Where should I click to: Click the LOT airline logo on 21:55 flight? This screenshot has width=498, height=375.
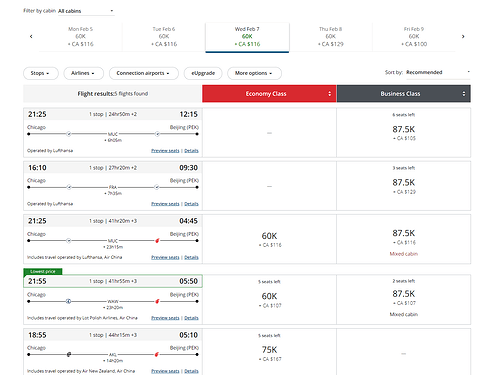click(68, 301)
